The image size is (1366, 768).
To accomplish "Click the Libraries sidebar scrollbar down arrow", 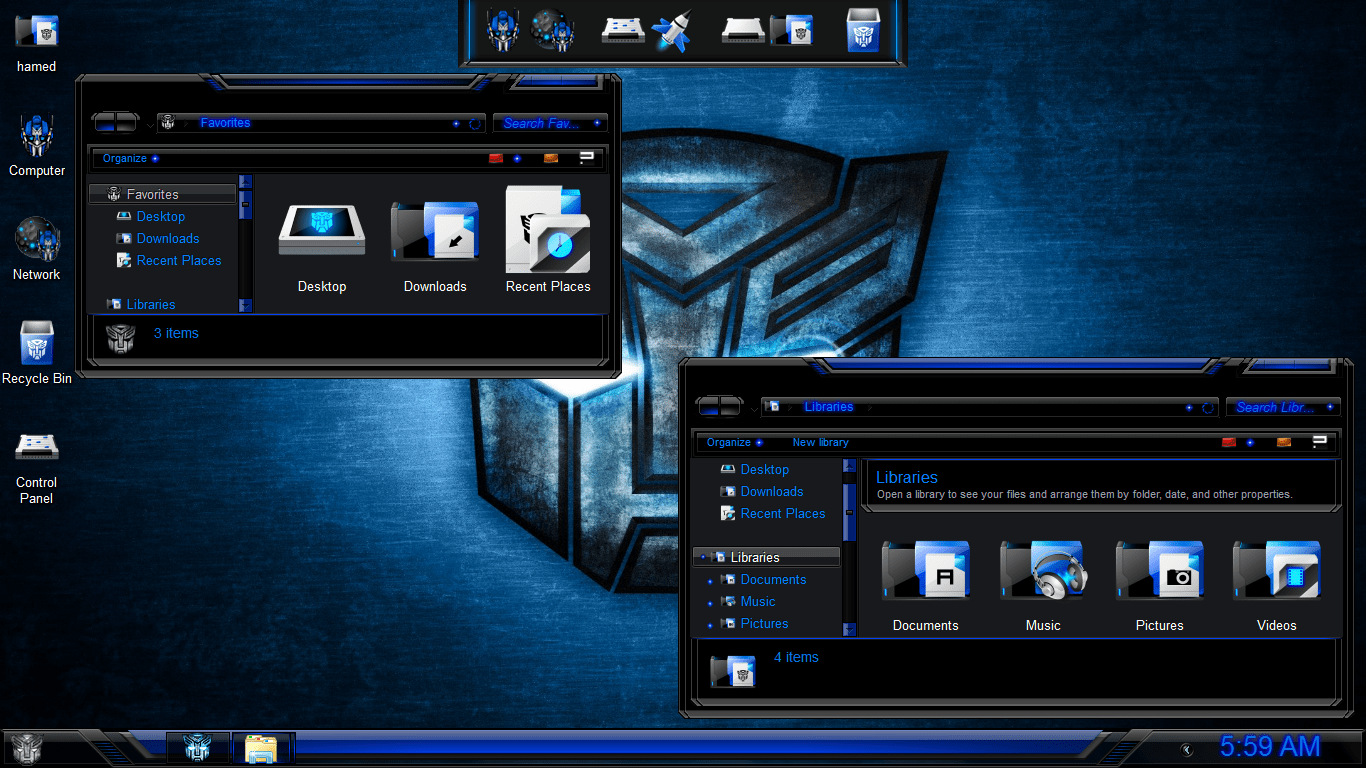I will [x=850, y=630].
